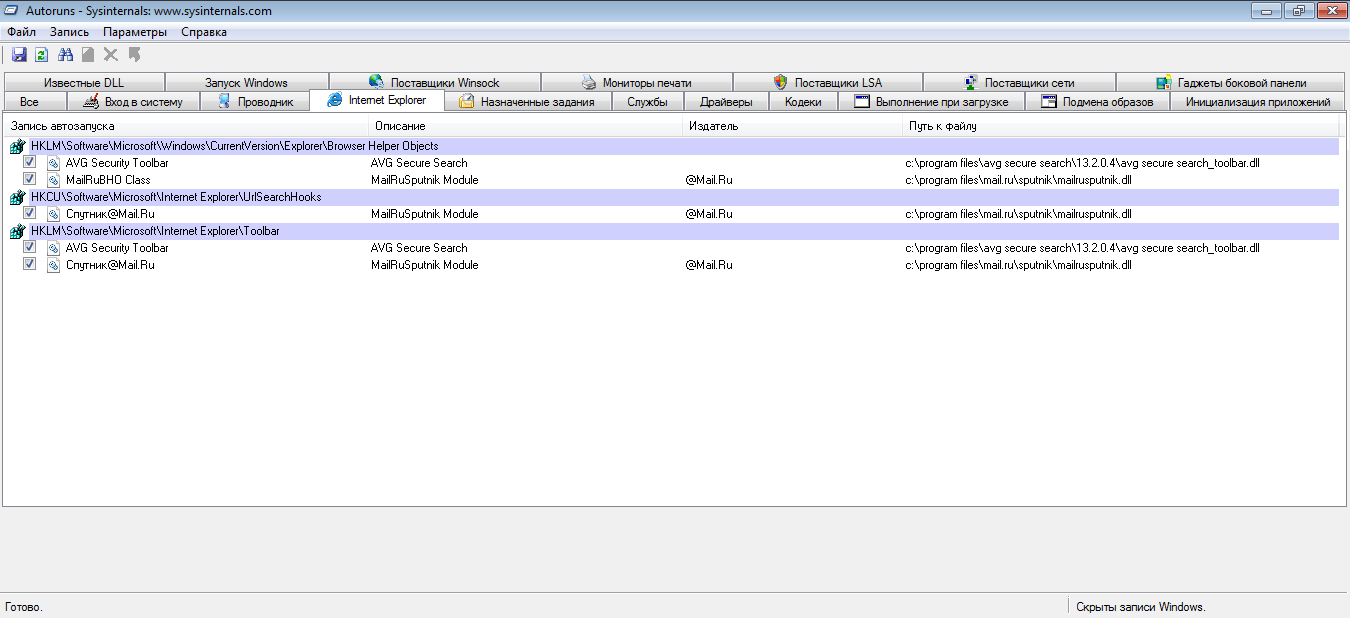This screenshot has width=1350, height=618.
Task: Select the Проводник tab
Action: coord(255,102)
